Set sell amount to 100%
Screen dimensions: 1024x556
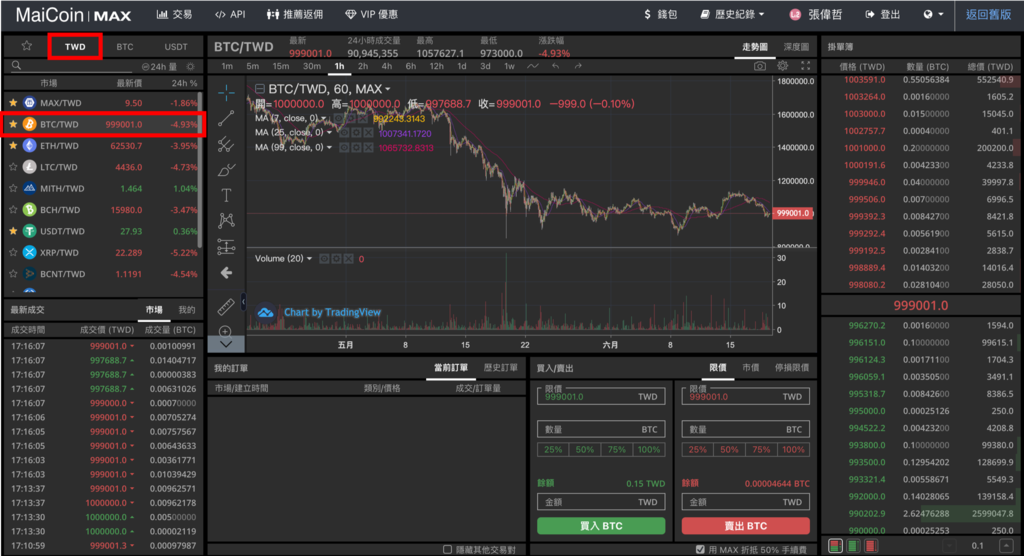tap(793, 450)
